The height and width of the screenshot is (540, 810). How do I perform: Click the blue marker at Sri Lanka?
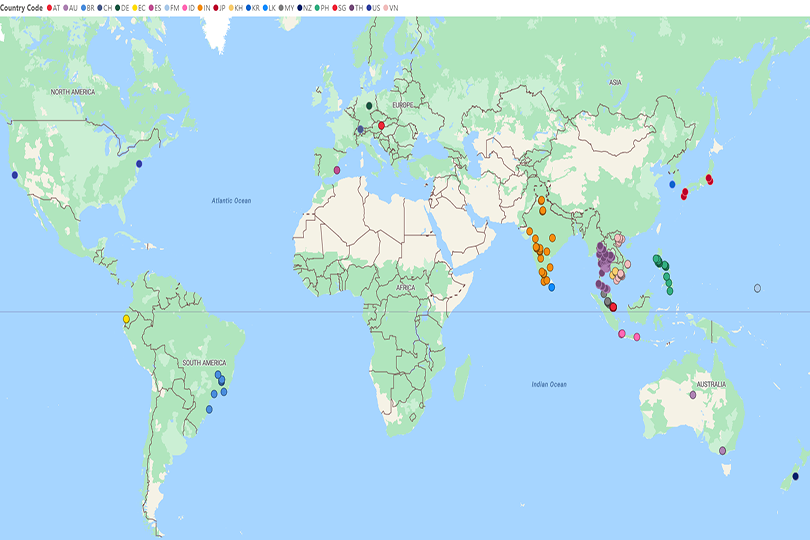pyautogui.click(x=552, y=287)
